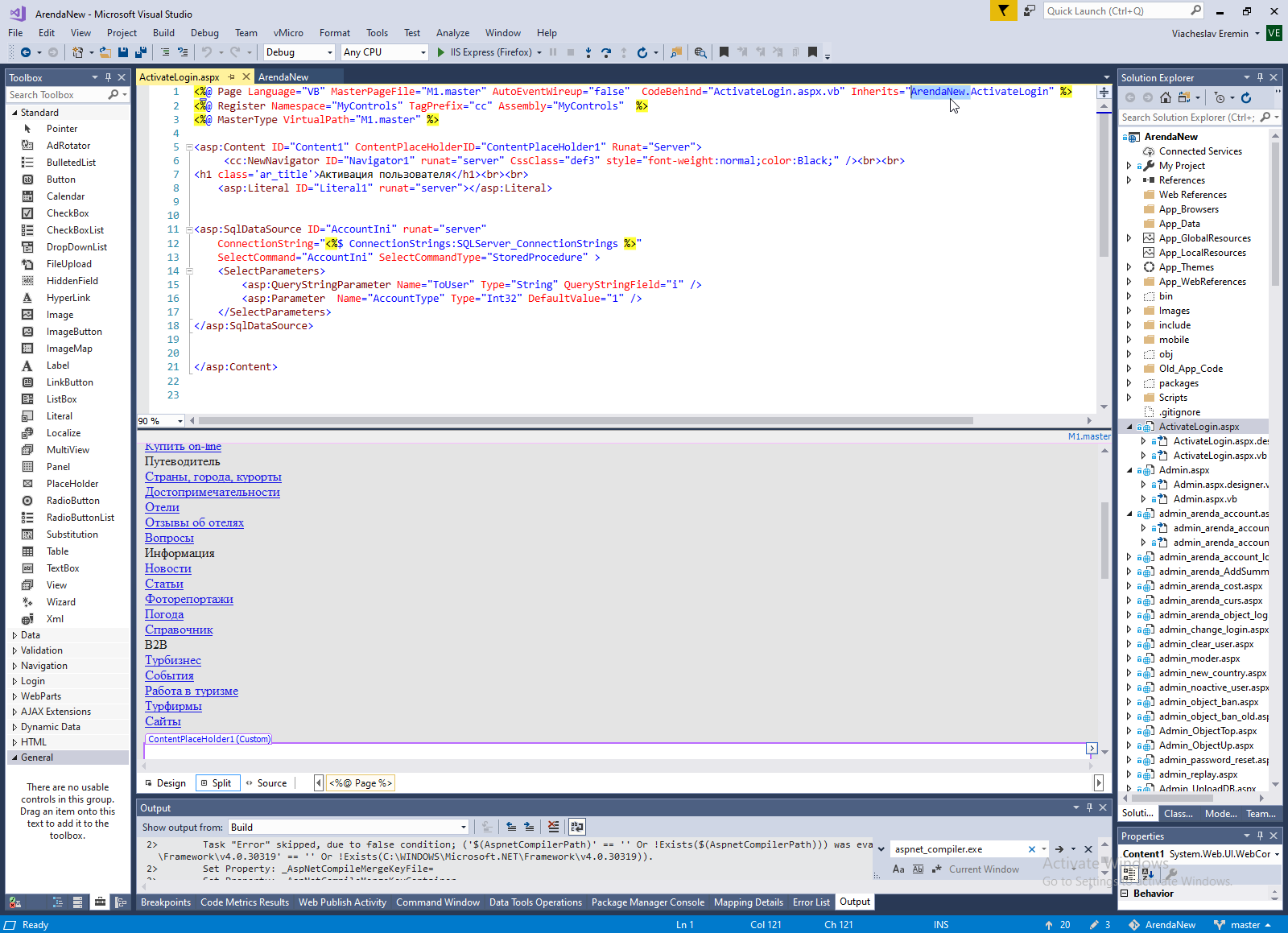The height and width of the screenshot is (933, 1288).
Task: Select ActivateLogin.aspx.vb in Solution Explorer
Action: (1220, 456)
